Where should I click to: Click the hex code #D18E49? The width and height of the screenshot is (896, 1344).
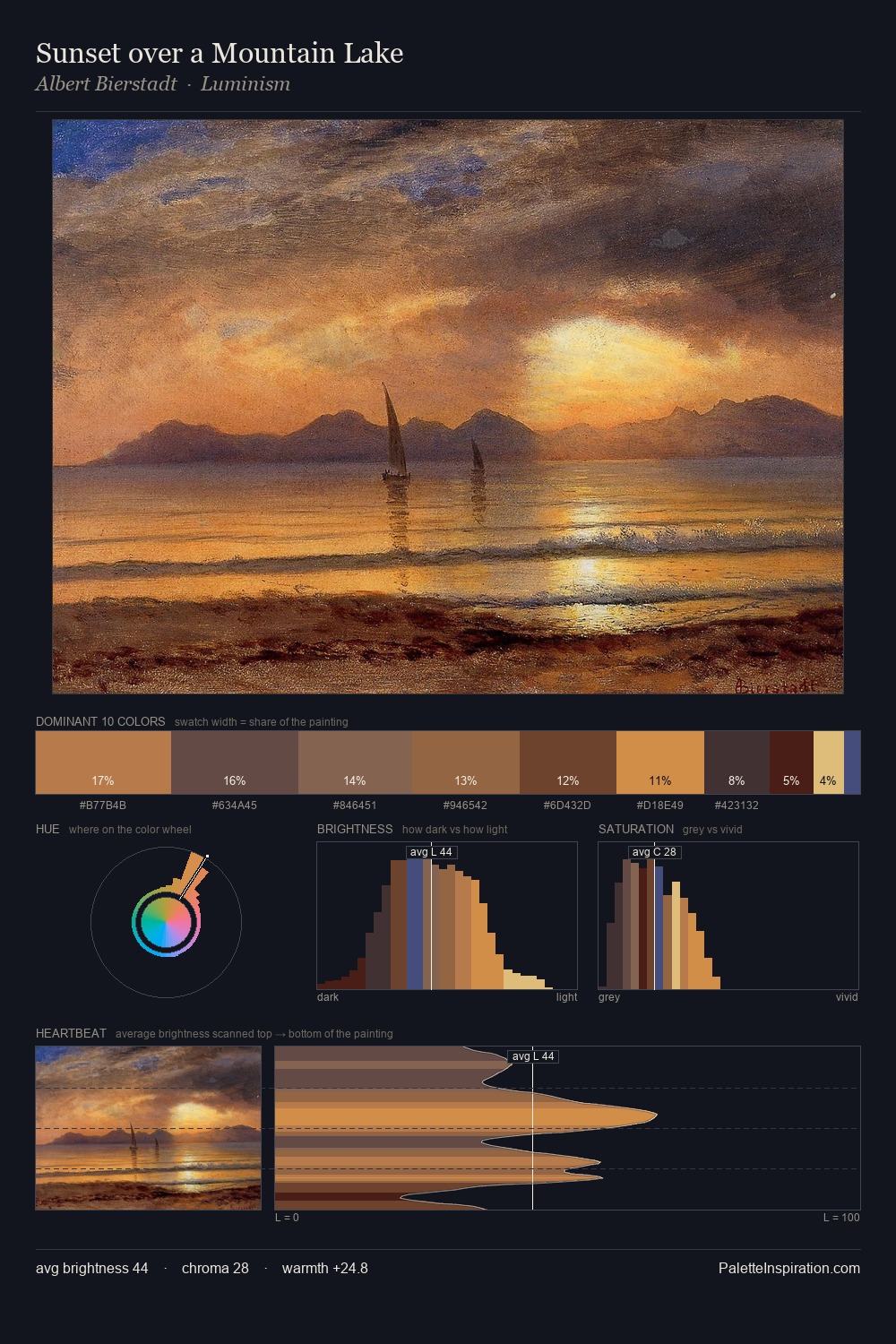[660, 806]
